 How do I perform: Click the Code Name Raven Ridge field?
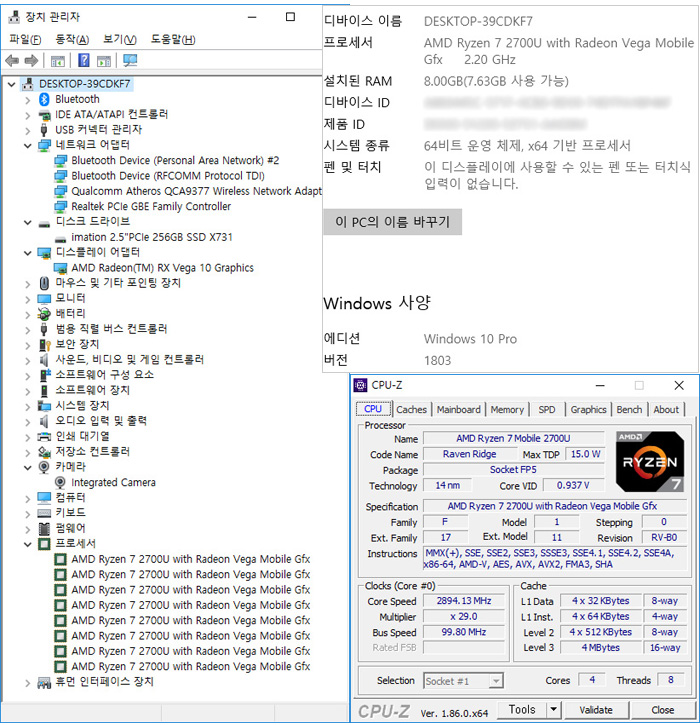pyautogui.click(x=469, y=455)
